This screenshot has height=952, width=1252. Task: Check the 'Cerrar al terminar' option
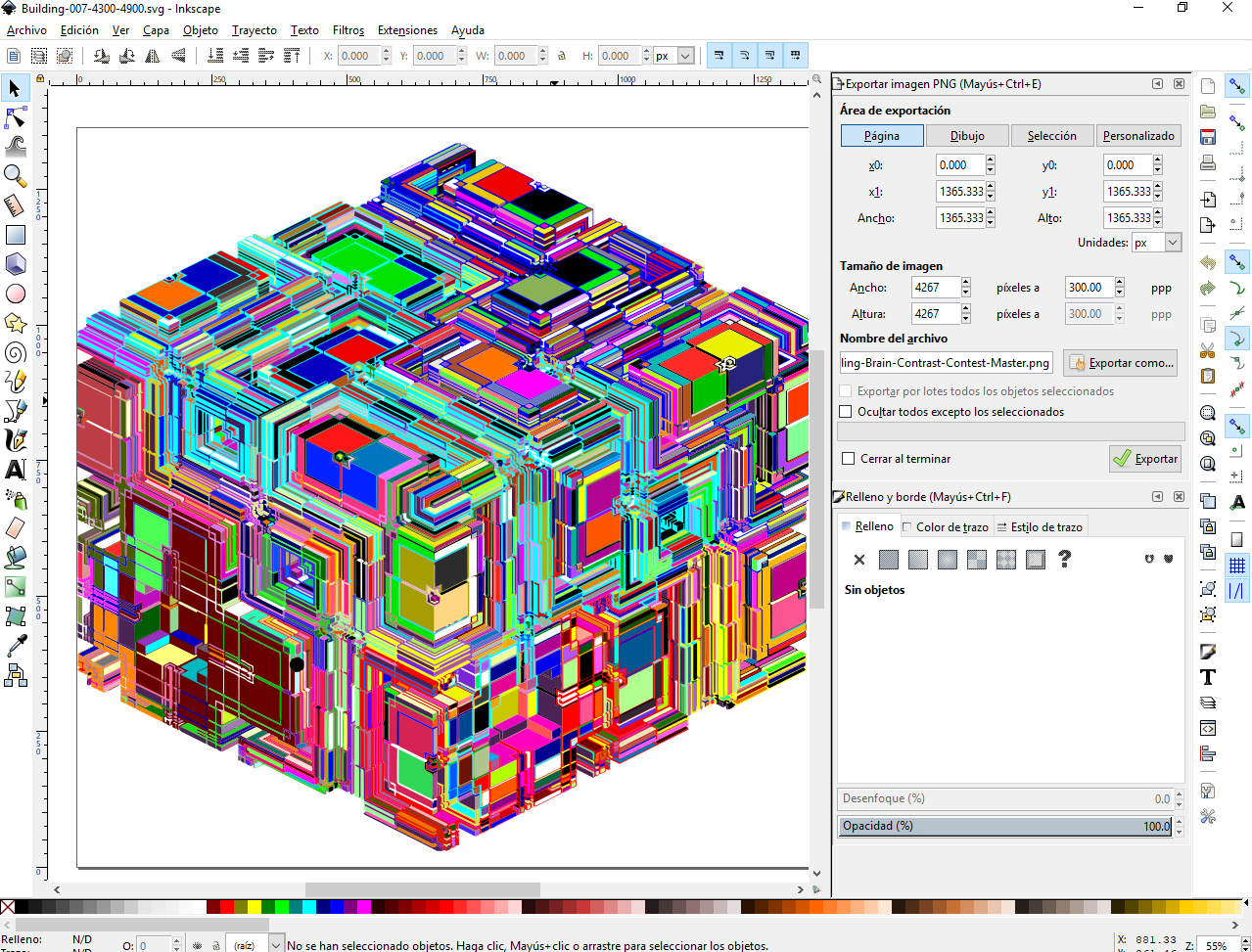(848, 459)
